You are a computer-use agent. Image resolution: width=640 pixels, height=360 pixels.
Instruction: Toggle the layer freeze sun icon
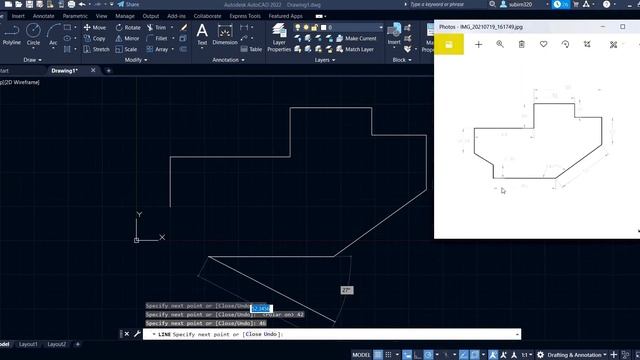tap(306, 27)
